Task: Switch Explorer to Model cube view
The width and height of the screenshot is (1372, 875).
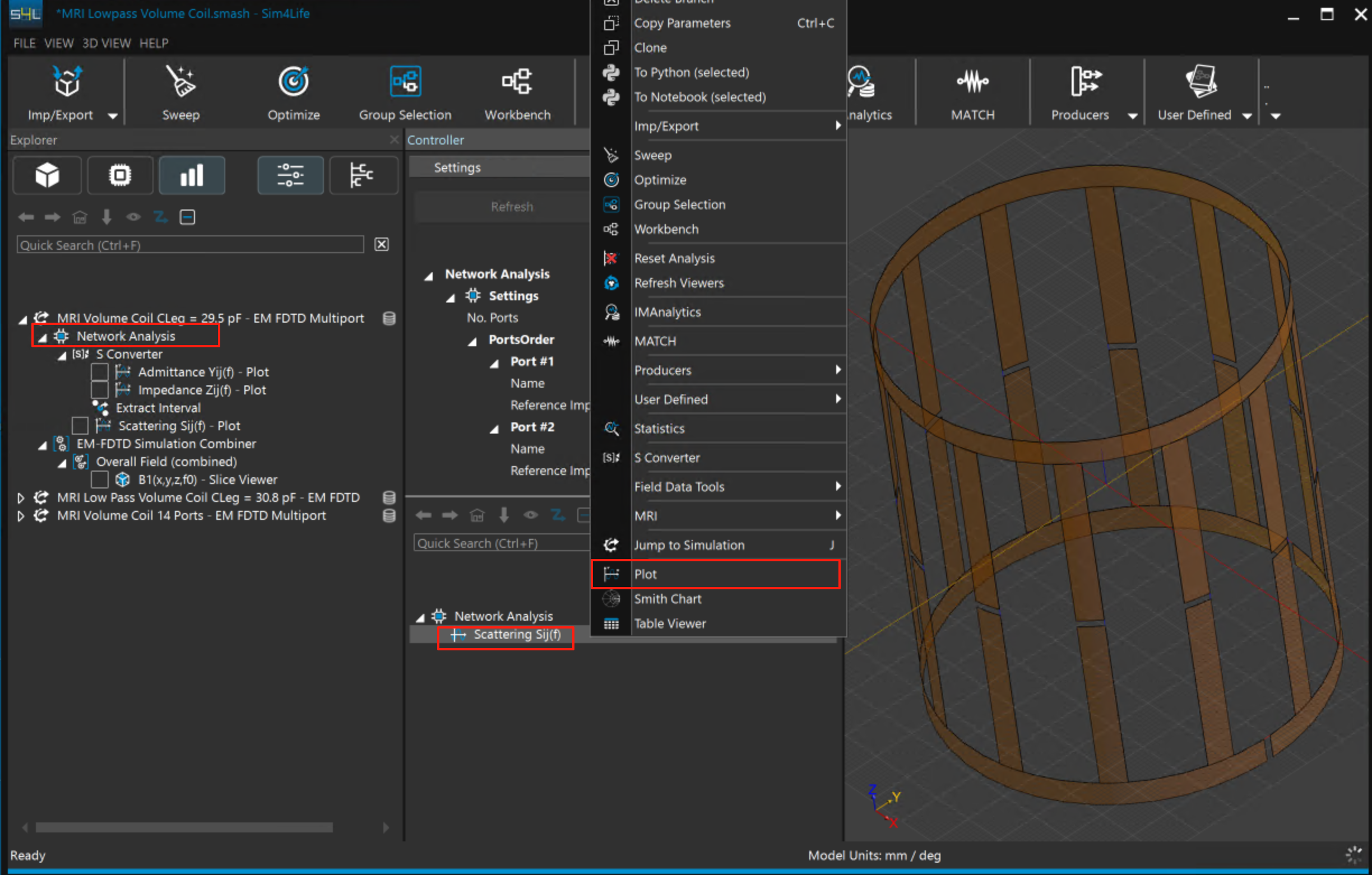Action: tap(47, 175)
